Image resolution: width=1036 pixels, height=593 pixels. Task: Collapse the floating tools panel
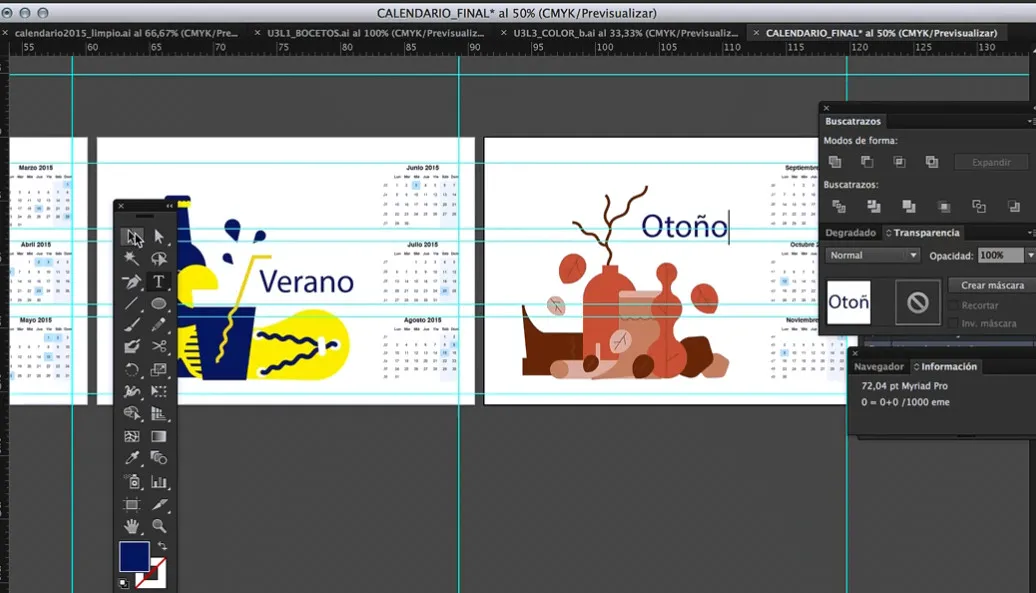(169, 206)
